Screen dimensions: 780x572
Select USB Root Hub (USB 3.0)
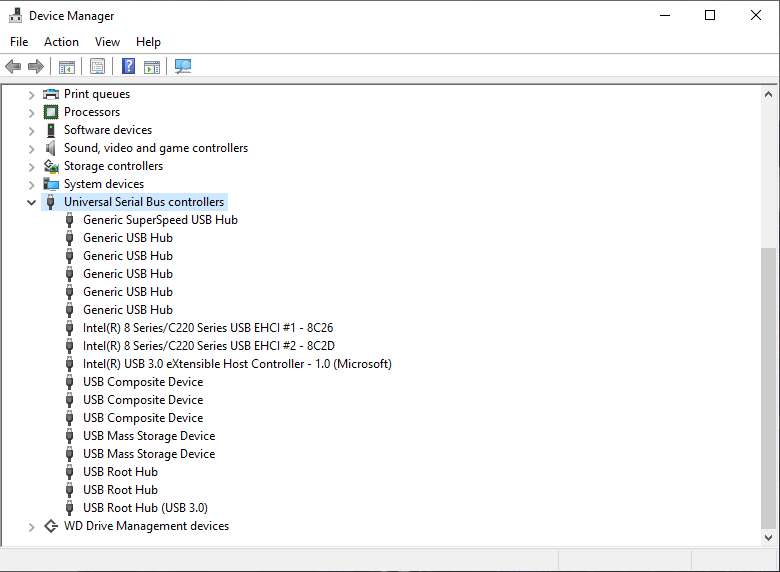(x=145, y=508)
